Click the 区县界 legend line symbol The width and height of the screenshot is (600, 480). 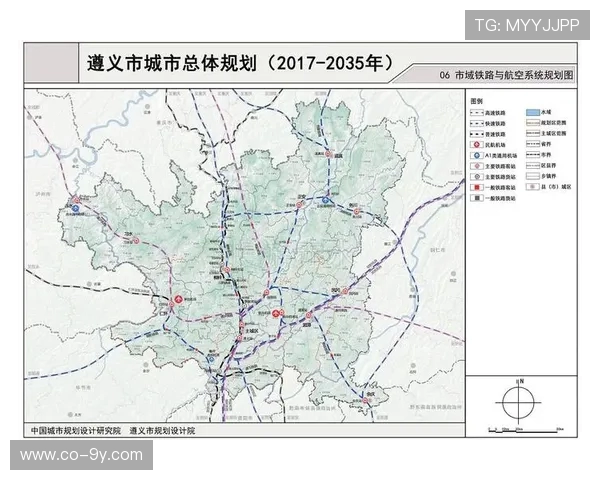click(x=533, y=166)
